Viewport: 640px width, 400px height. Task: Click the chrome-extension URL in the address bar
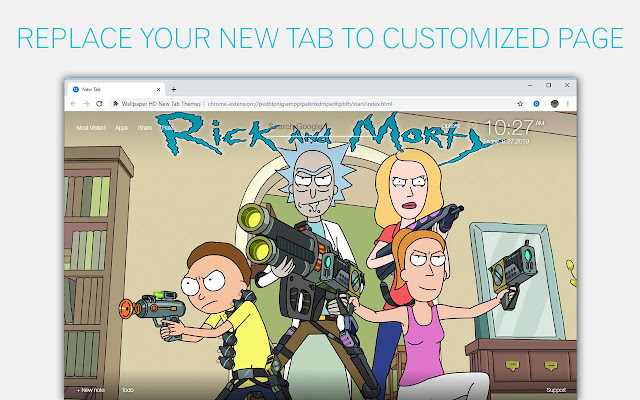300,104
